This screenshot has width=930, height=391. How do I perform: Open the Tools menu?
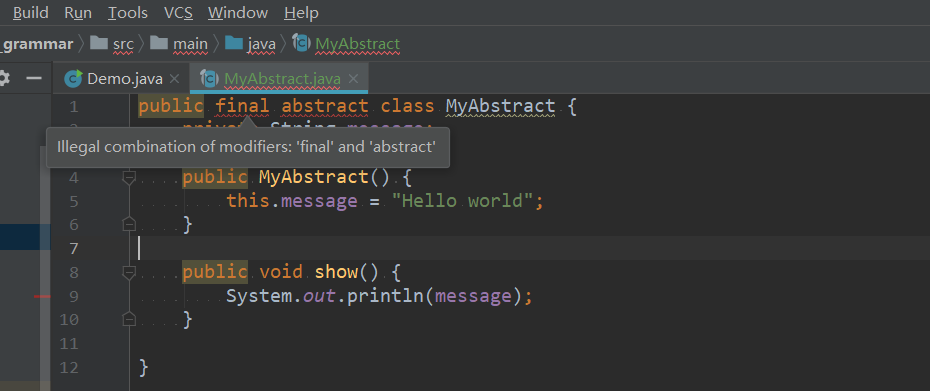coord(128,12)
